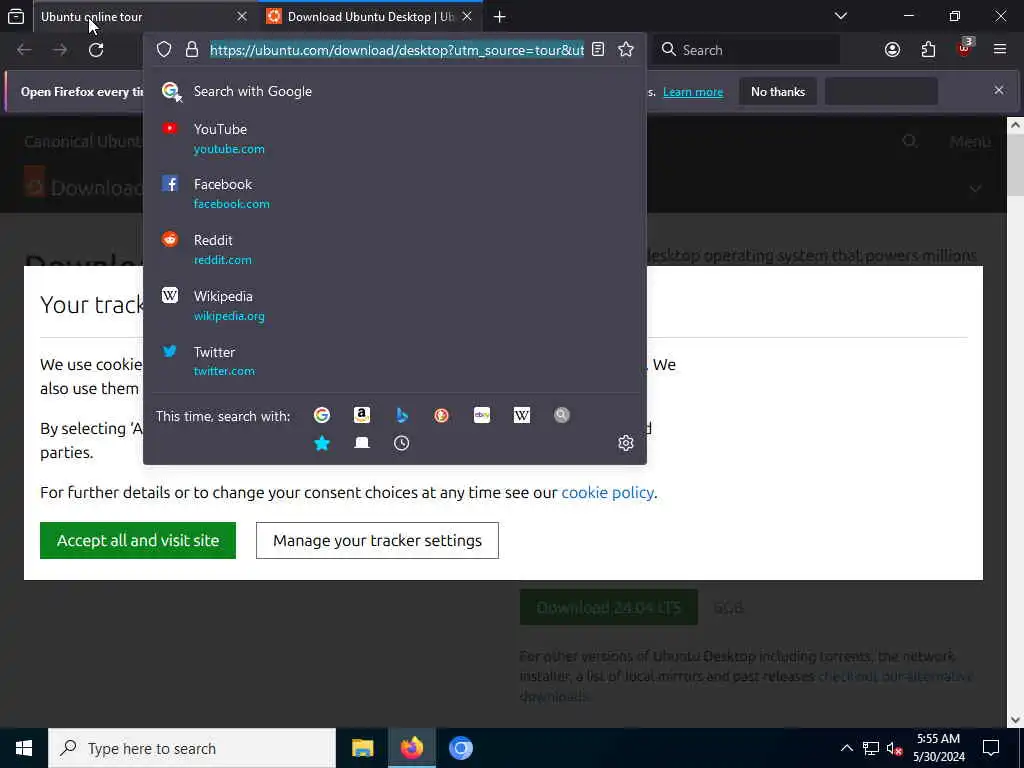The width and height of the screenshot is (1024, 768).
Task: Click Accept all and visit site
Action: 138,541
